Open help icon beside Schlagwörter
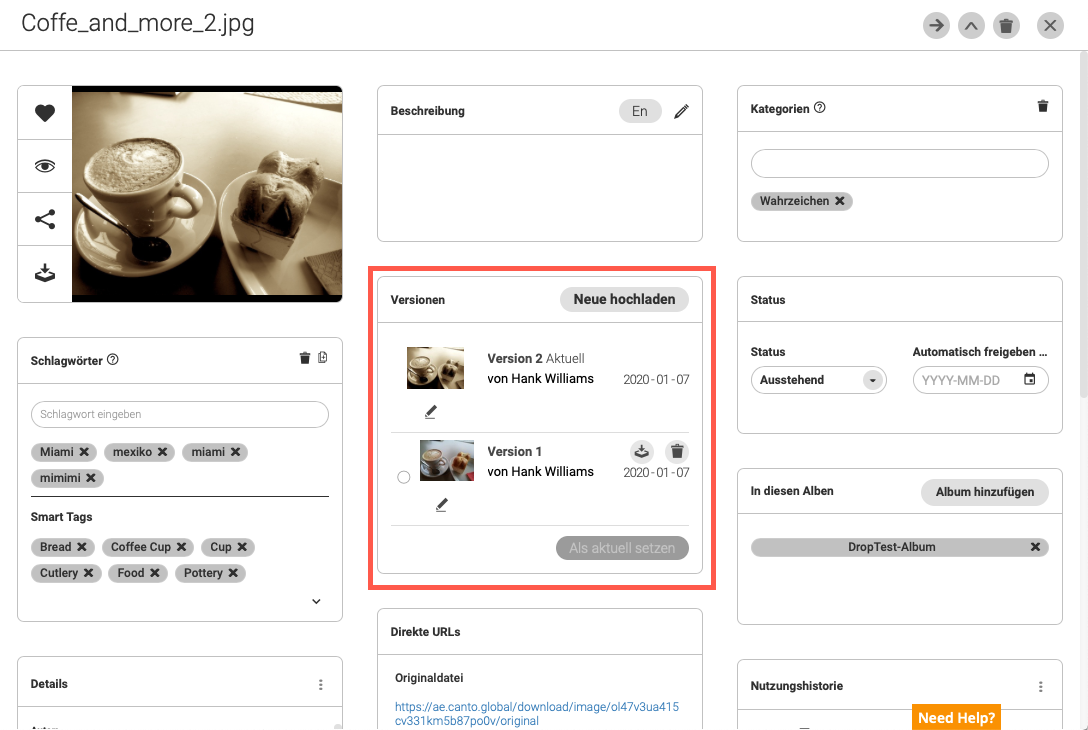This screenshot has width=1088, height=730. (x=113, y=359)
